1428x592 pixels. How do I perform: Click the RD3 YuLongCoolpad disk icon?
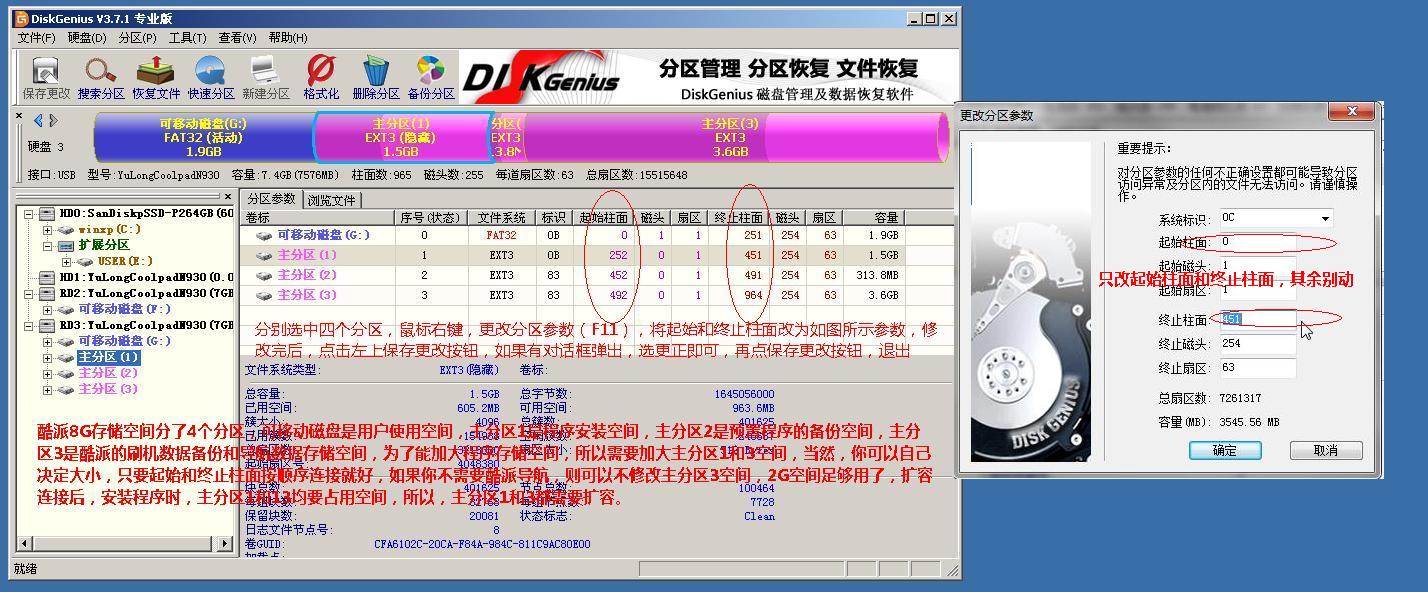point(47,325)
